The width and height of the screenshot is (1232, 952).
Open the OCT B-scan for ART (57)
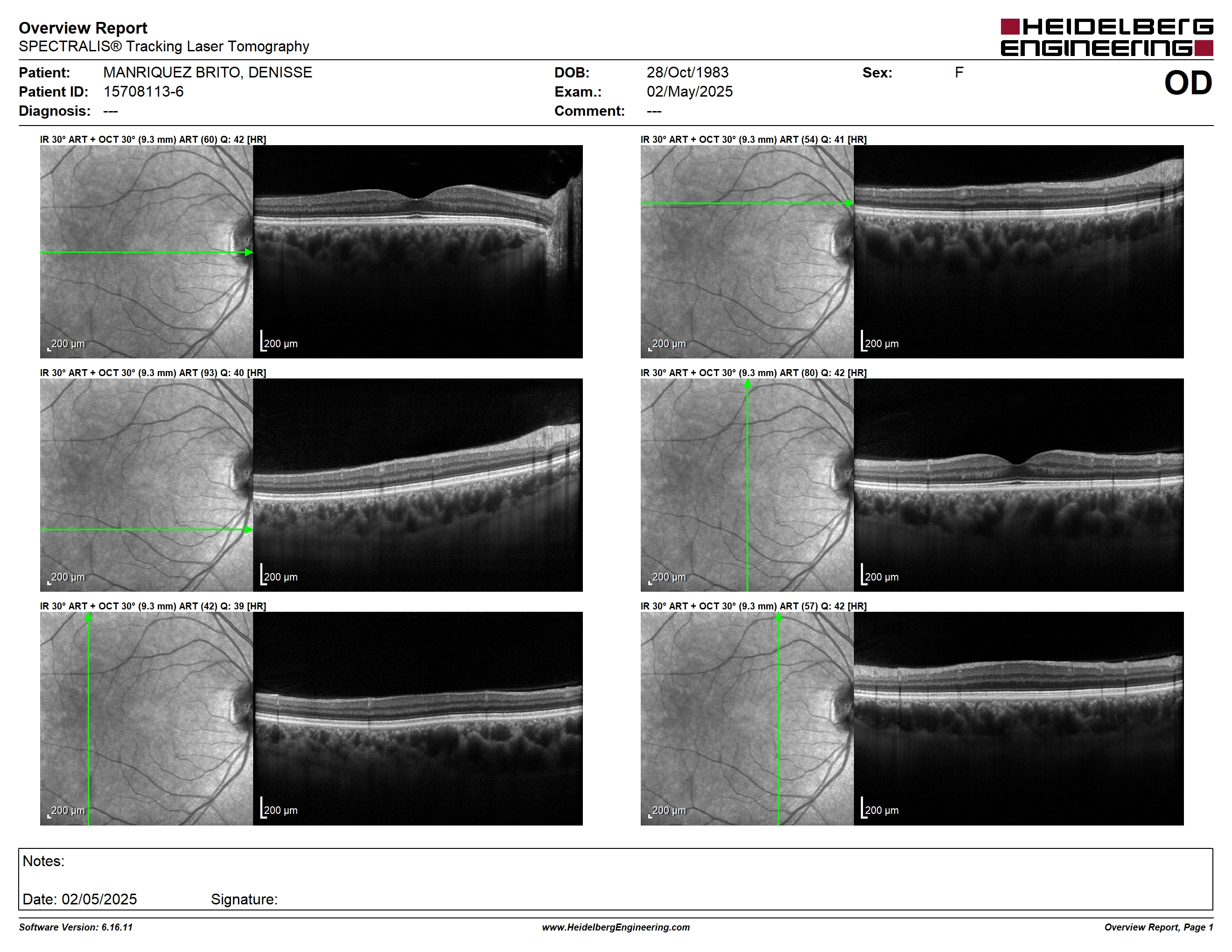pos(1019,719)
